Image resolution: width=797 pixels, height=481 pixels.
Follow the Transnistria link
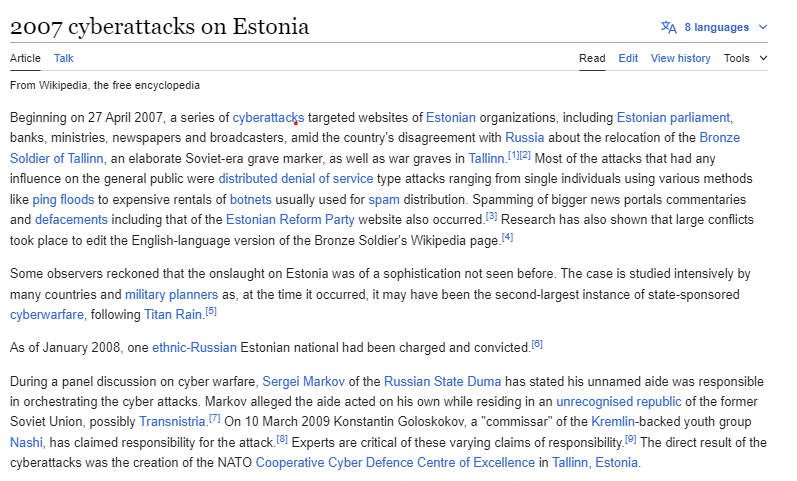tap(172, 422)
